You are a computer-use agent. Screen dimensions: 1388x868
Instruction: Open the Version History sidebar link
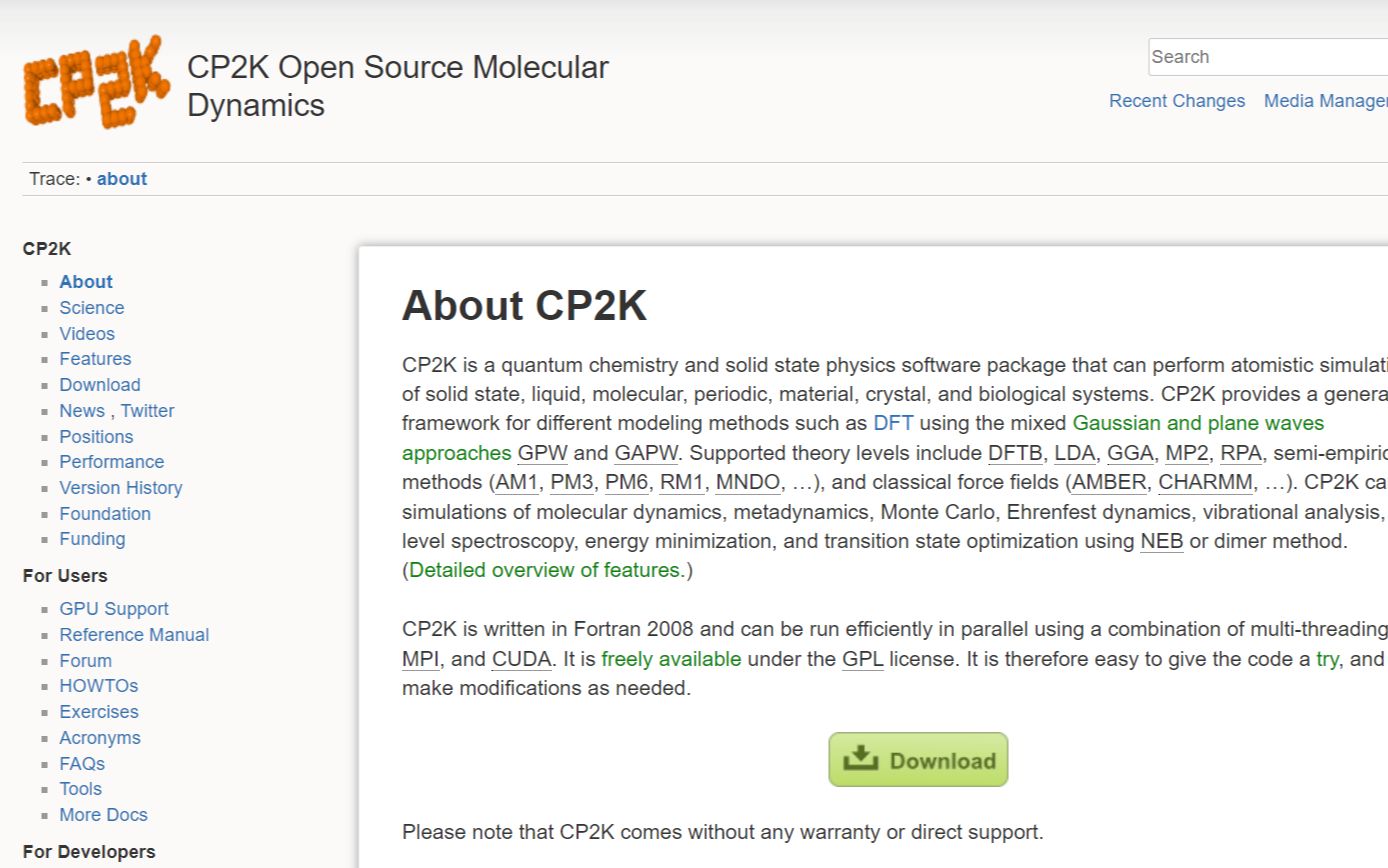[121, 488]
